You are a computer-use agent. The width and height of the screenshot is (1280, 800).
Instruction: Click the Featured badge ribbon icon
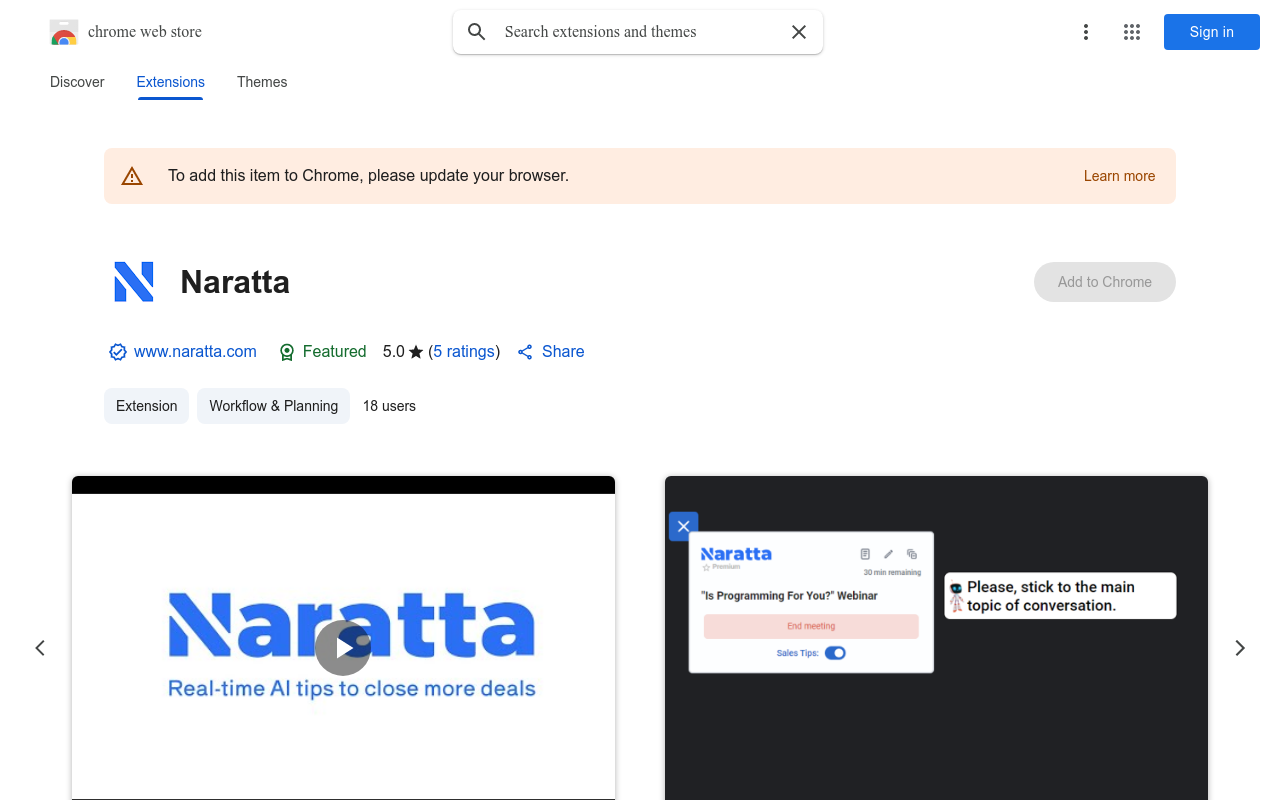click(287, 352)
